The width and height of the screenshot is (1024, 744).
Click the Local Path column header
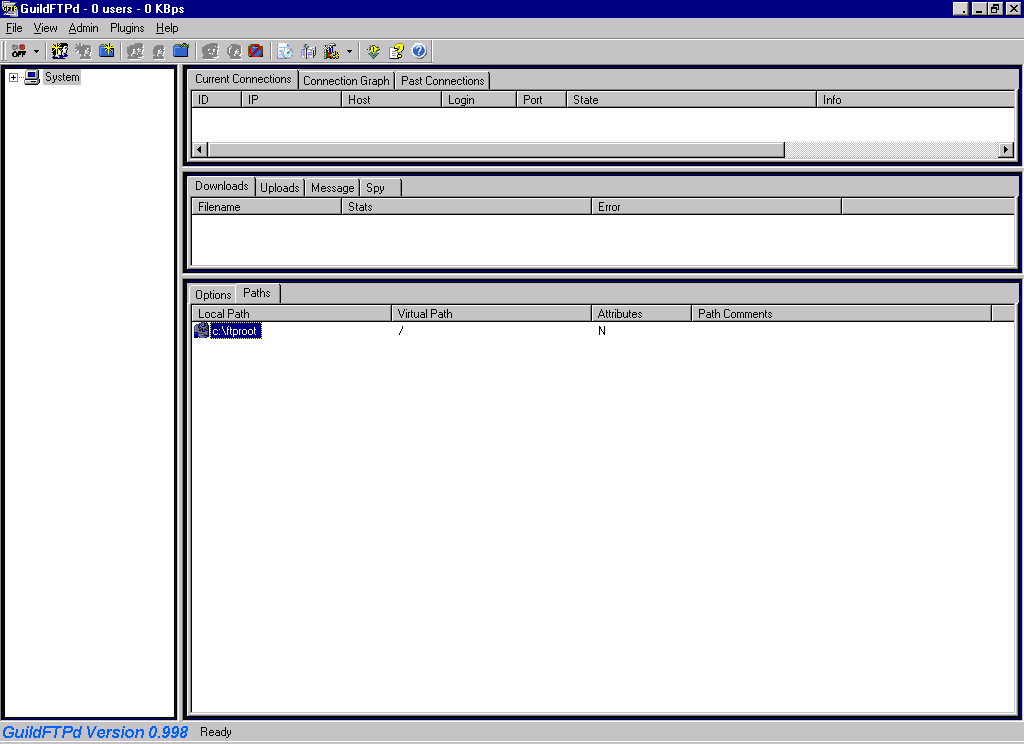point(291,314)
